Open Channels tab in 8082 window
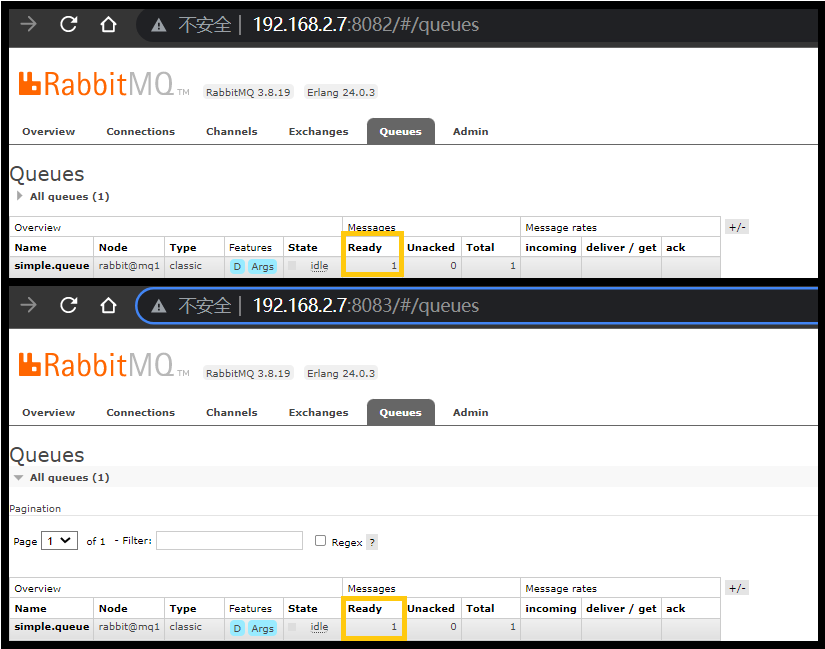 (232, 132)
